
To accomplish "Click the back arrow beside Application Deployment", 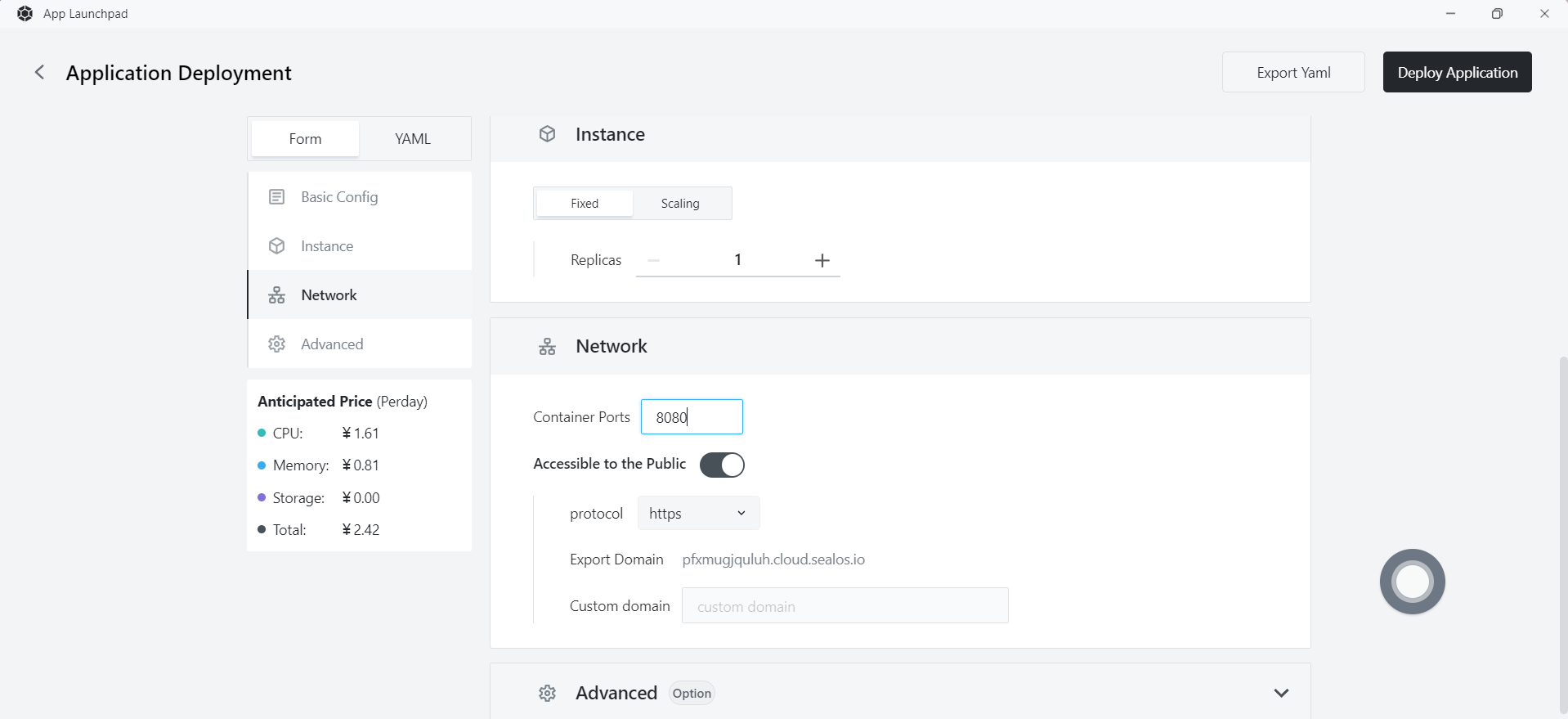I will 39,73.
